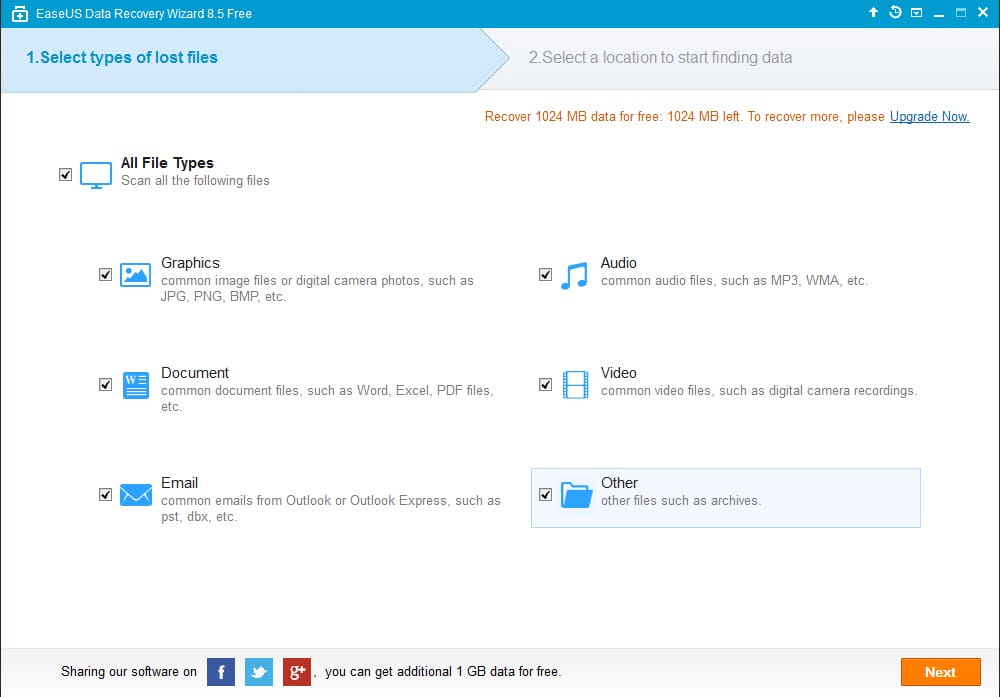The width and height of the screenshot is (1000, 697).
Task: Share on Twitter icon
Action: click(259, 672)
